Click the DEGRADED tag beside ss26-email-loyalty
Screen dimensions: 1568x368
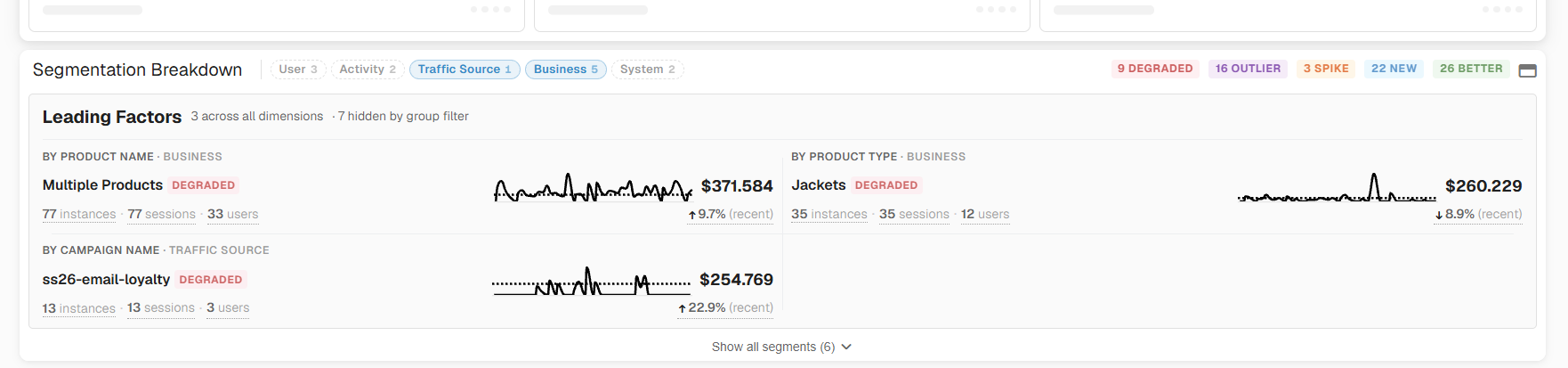point(211,280)
